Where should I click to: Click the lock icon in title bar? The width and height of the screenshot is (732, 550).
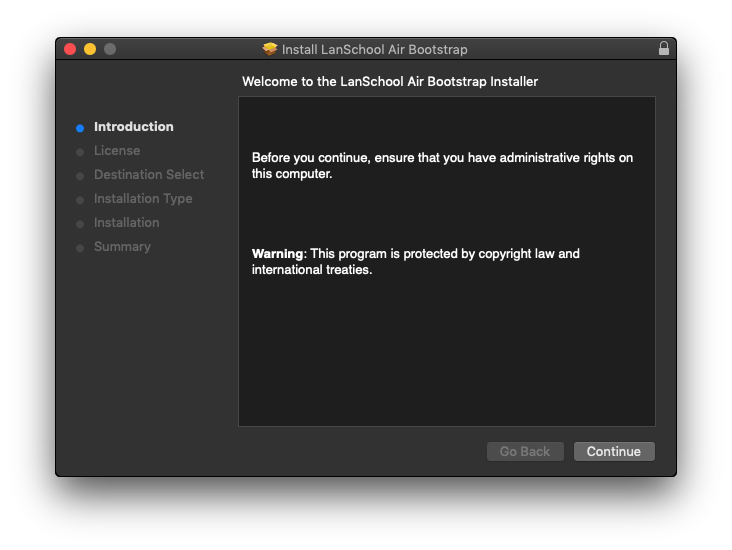(663, 49)
